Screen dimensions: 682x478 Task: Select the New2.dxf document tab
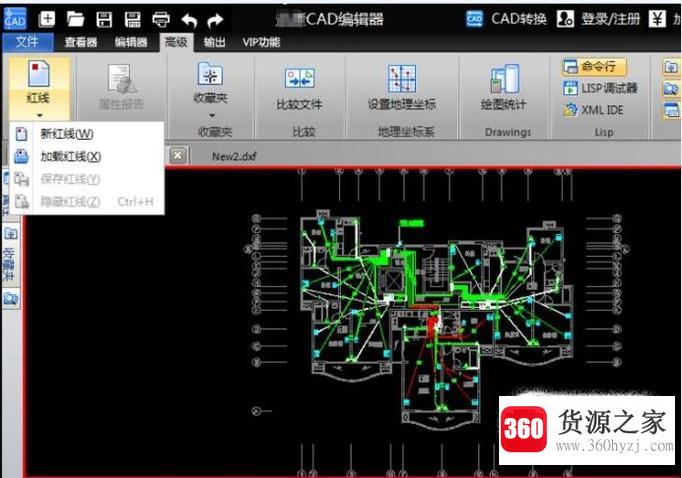(x=234, y=157)
